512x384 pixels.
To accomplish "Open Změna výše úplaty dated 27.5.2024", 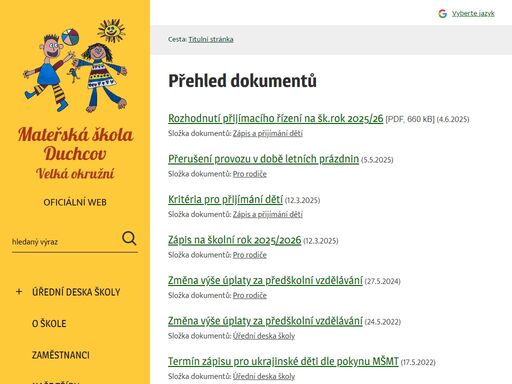I will (x=265, y=280).
